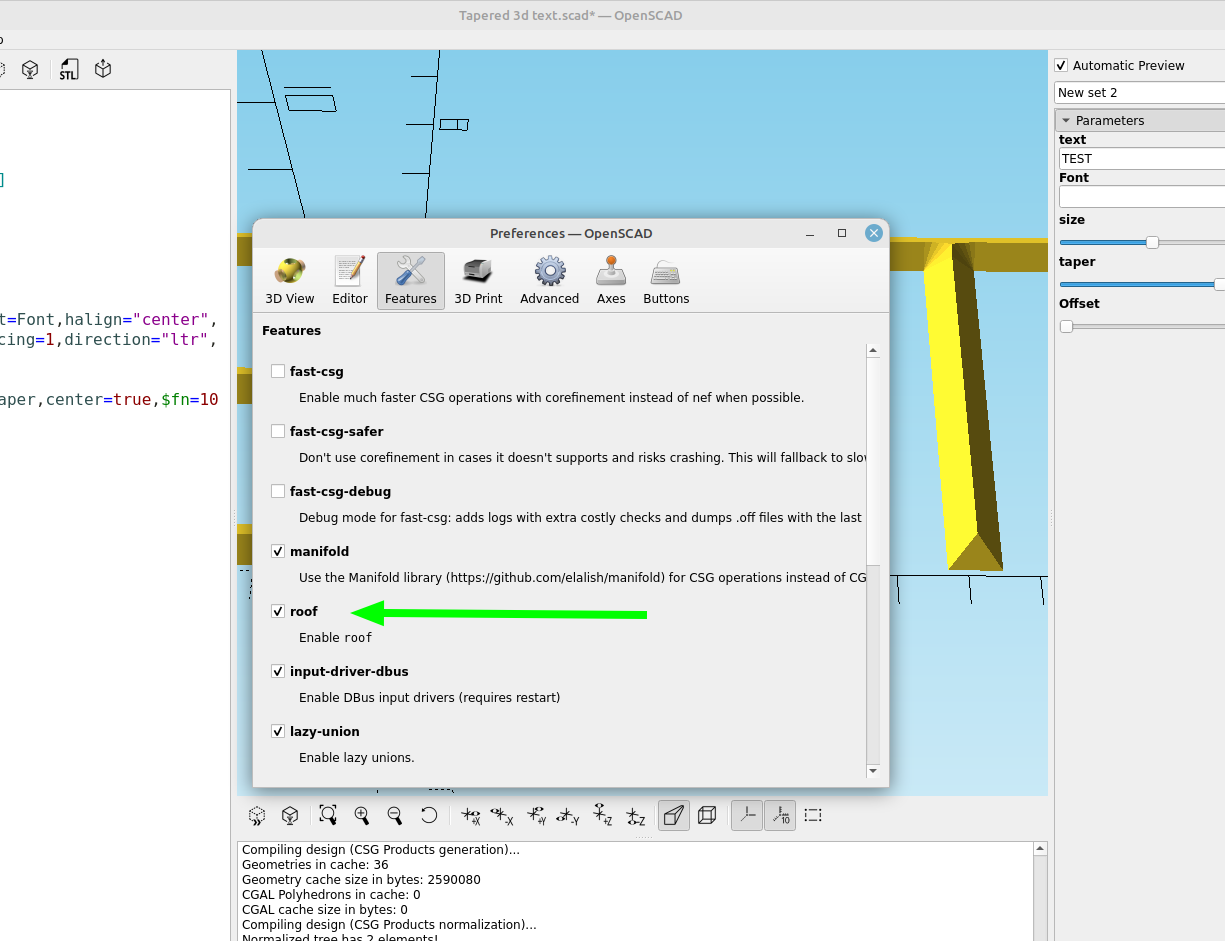
Task: Uncheck the roof feature
Action: (277, 611)
